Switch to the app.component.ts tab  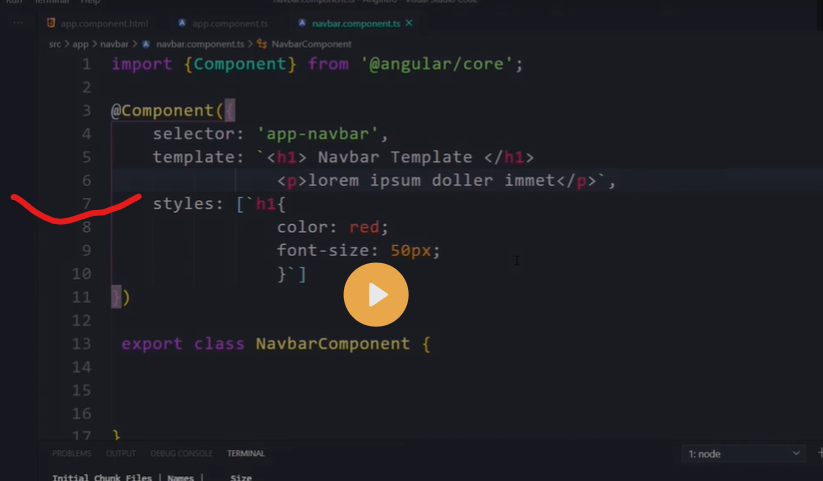[x=230, y=23]
